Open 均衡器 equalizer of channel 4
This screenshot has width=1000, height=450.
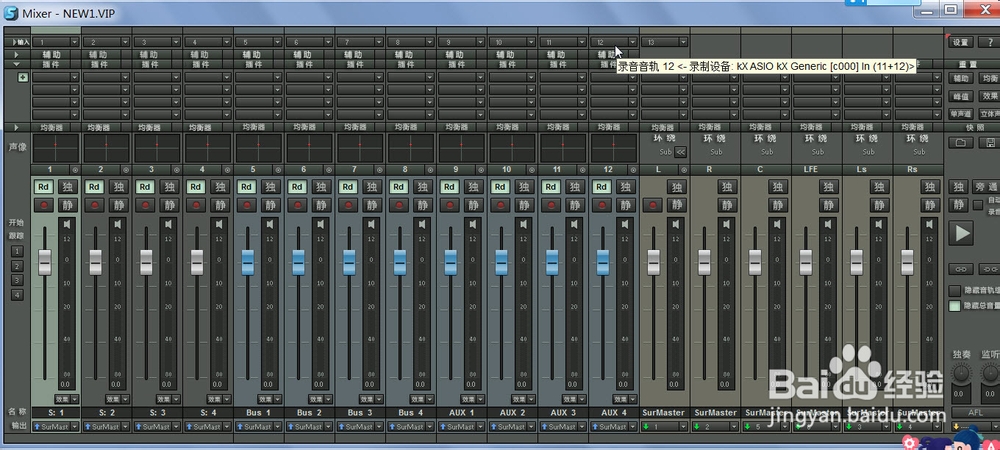pyautogui.click(x=201, y=127)
